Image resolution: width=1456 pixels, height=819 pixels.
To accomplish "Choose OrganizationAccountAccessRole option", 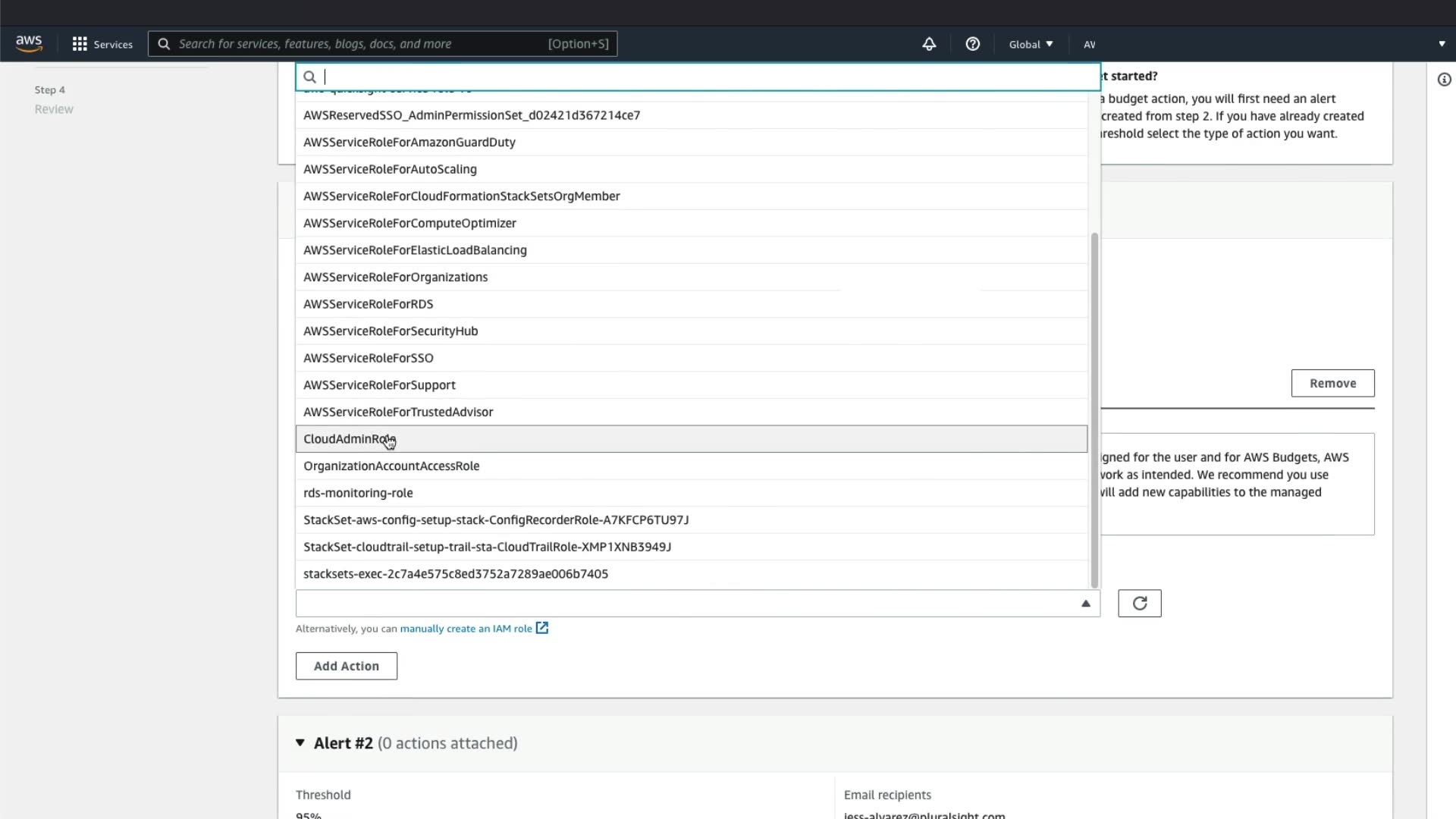I will pos(391,466).
